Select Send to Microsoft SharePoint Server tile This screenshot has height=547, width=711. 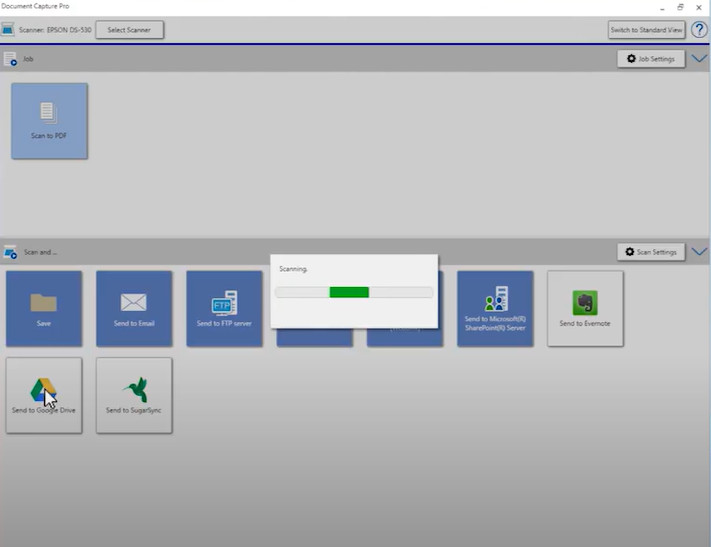pos(495,308)
